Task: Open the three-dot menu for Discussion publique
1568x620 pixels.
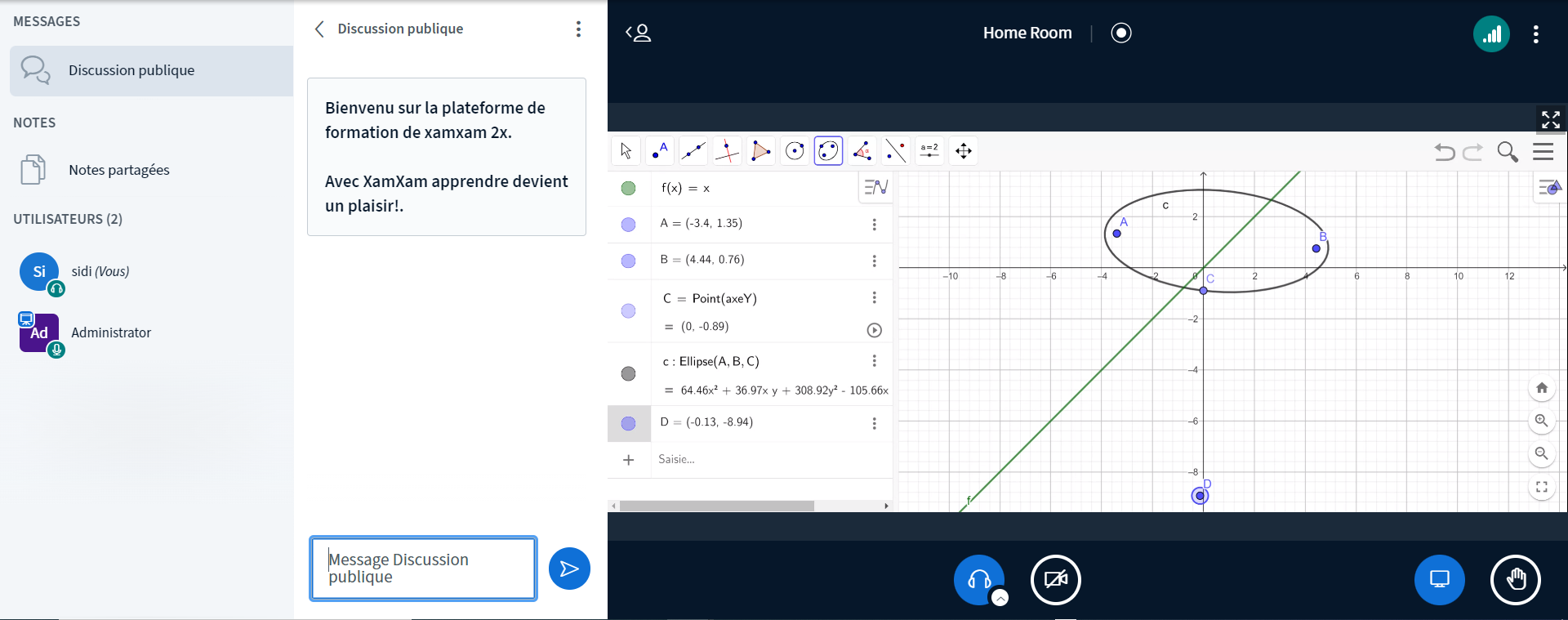Action: pos(578,29)
